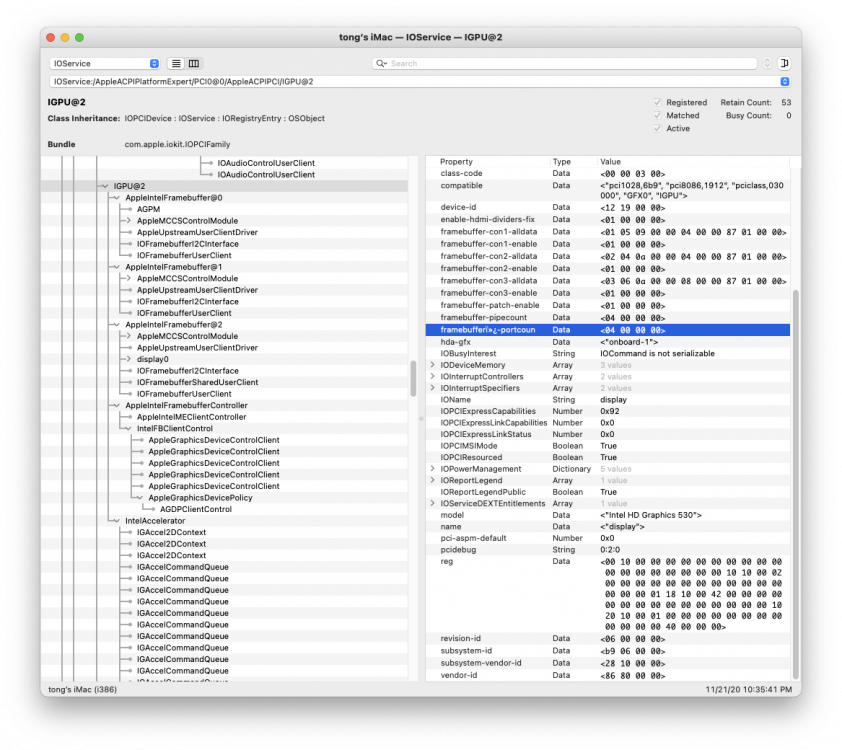Minimize window with yellow button
This screenshot has height=750, width=842.
[65, 38]
